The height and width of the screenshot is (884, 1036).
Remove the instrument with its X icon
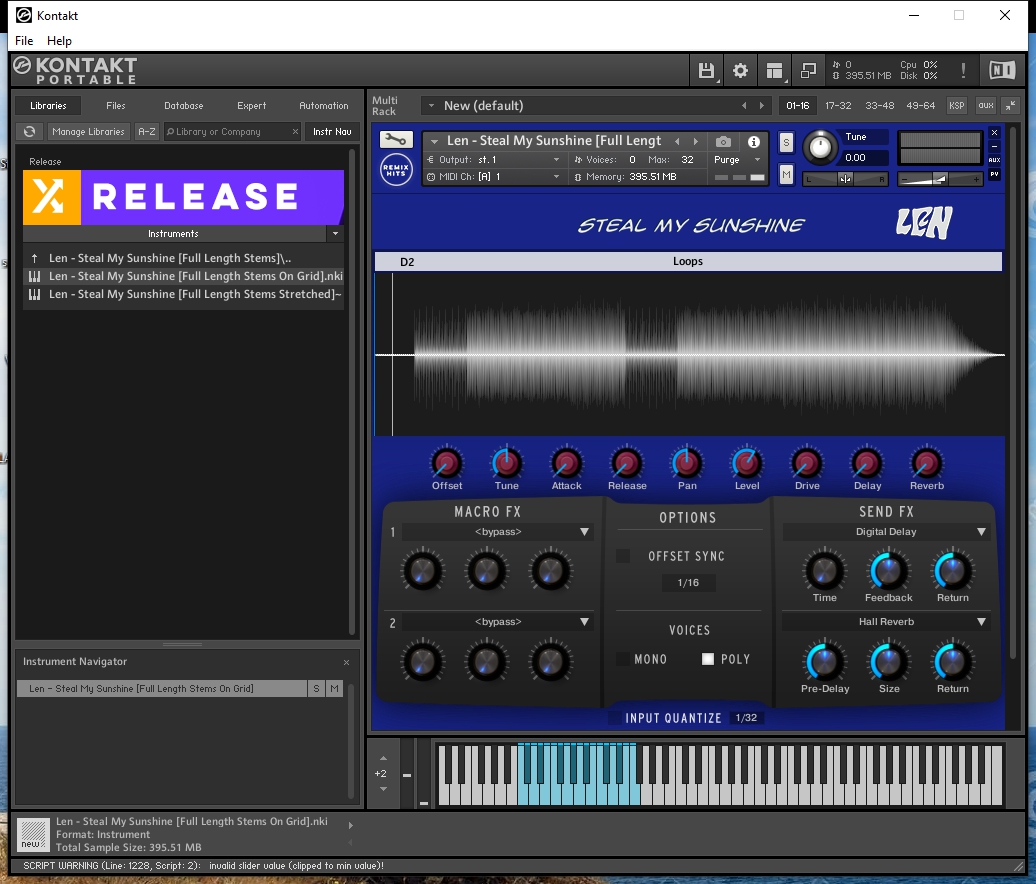pos(994,133)
